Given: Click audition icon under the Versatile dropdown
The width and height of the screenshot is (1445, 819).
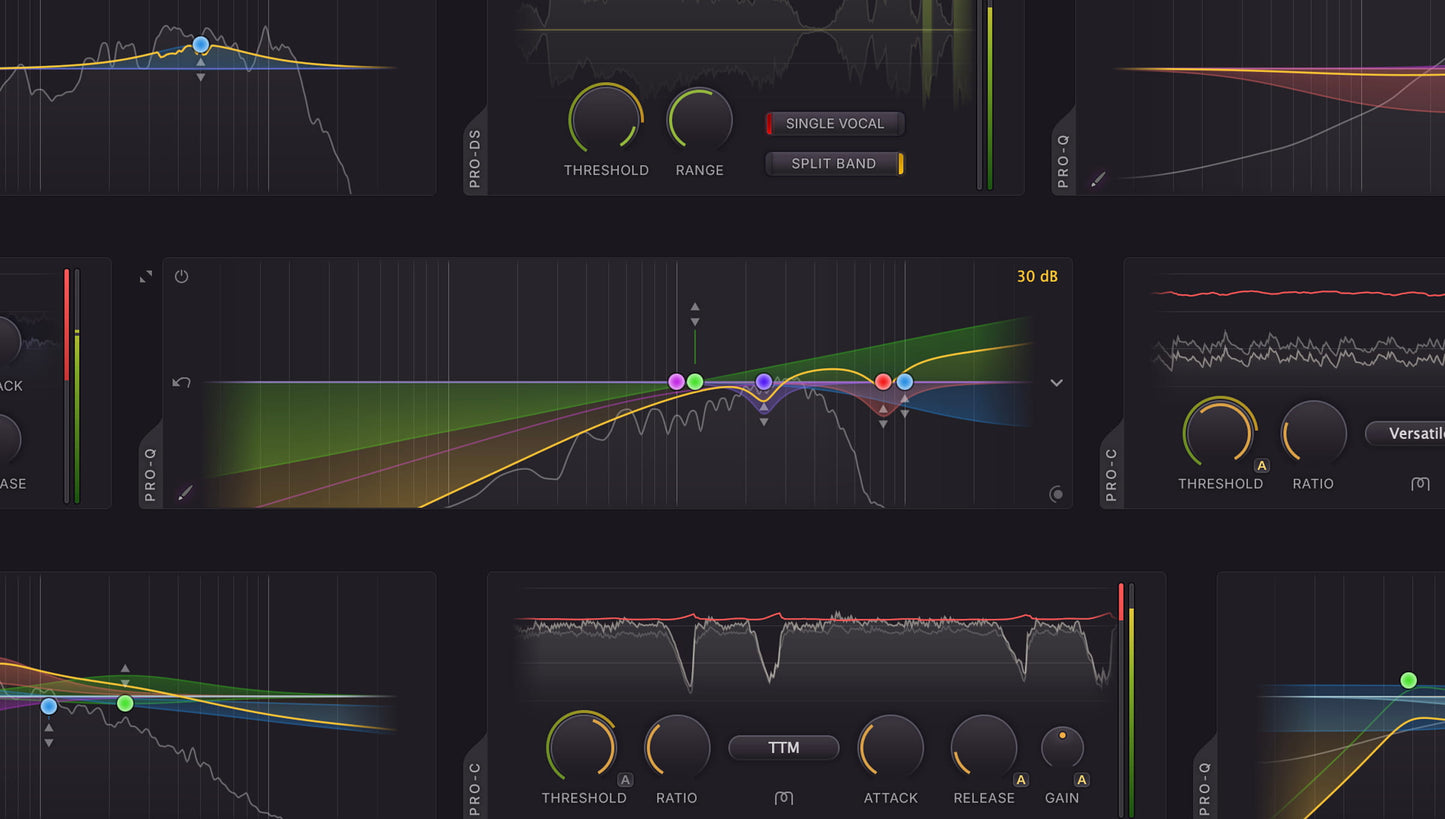Looking at the screenshot, I should (1420, 484).
